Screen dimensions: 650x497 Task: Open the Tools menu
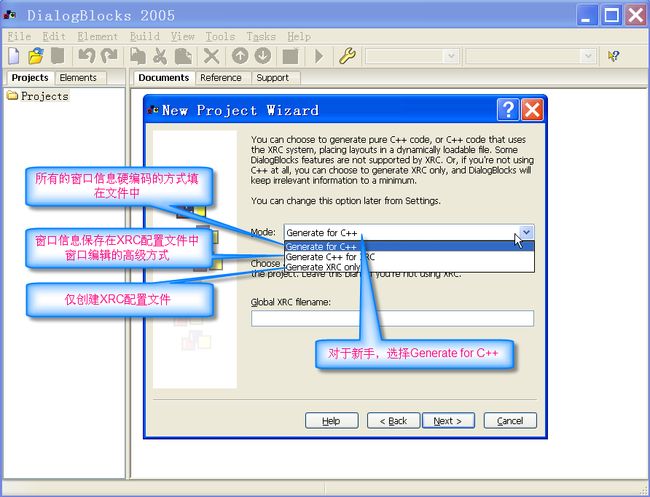click(x=220, y=36)
